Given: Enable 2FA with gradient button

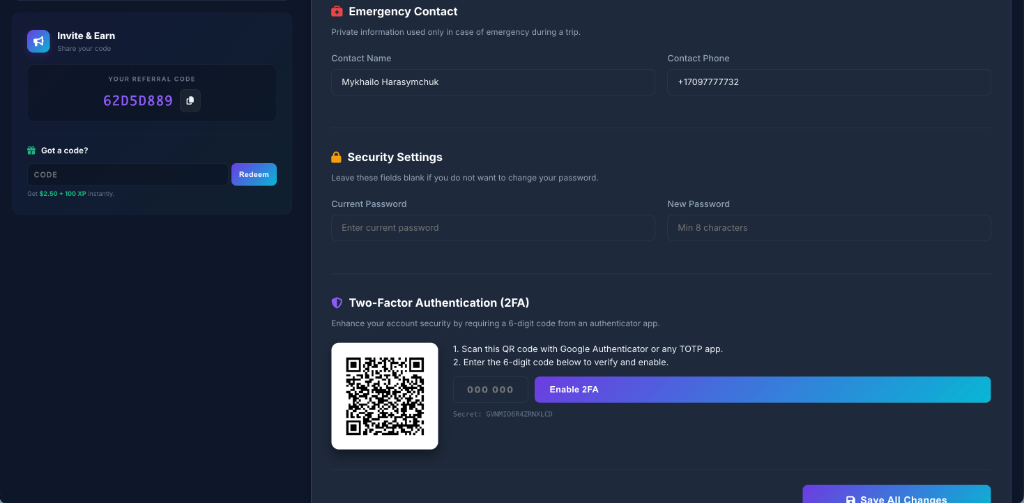Looking at the screenshot, I should pyautogui.click(x=763, y=389).
